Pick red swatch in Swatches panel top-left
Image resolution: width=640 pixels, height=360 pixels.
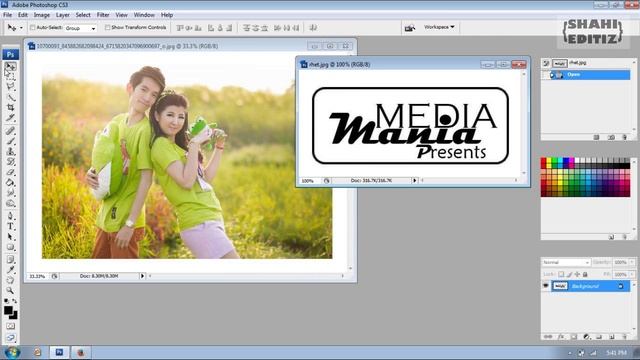coord(544,160)
